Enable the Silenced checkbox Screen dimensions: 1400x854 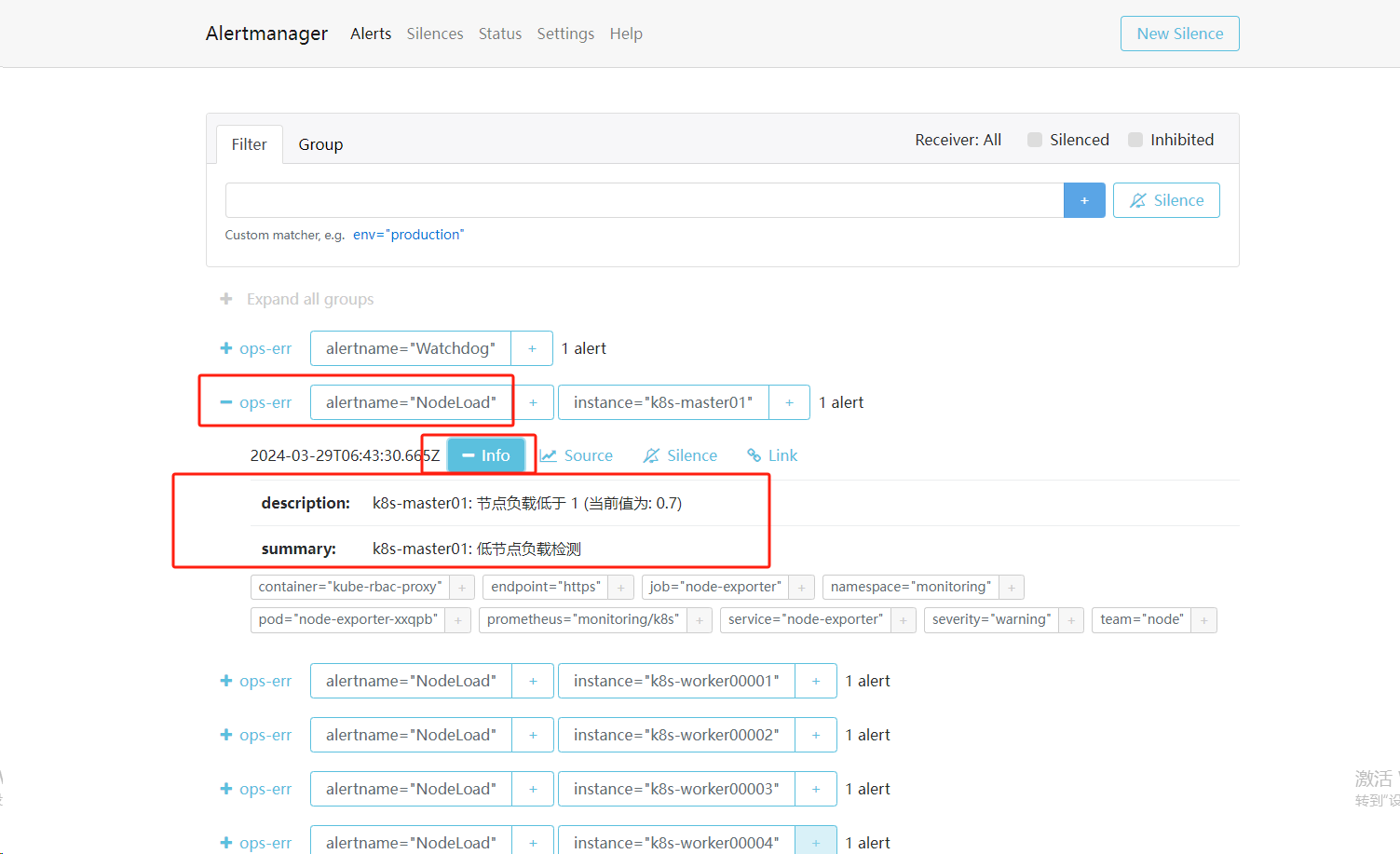click(1035, 140)
